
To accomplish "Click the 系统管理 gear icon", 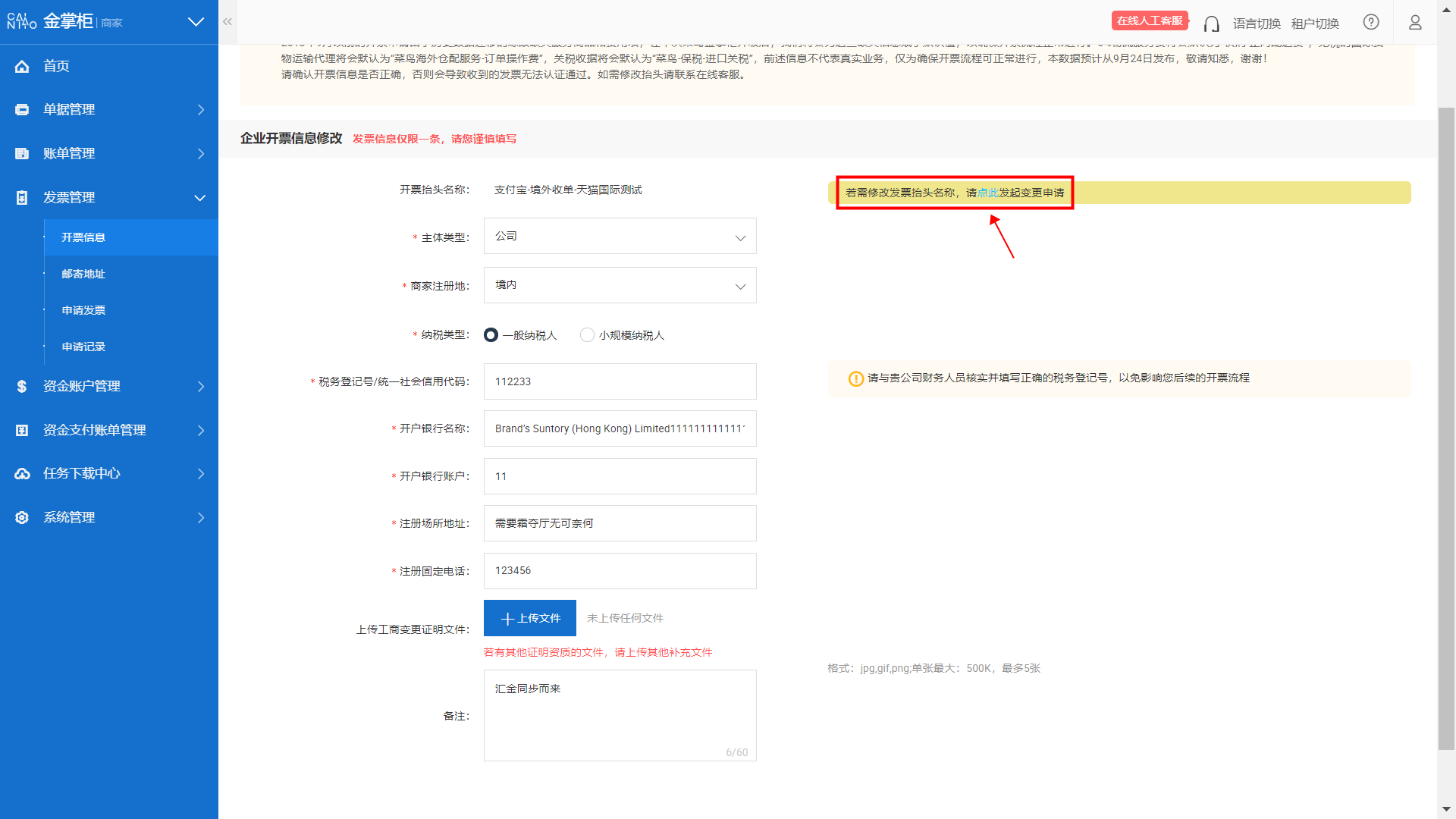I will pyautogui.click(x=22, y=518).
